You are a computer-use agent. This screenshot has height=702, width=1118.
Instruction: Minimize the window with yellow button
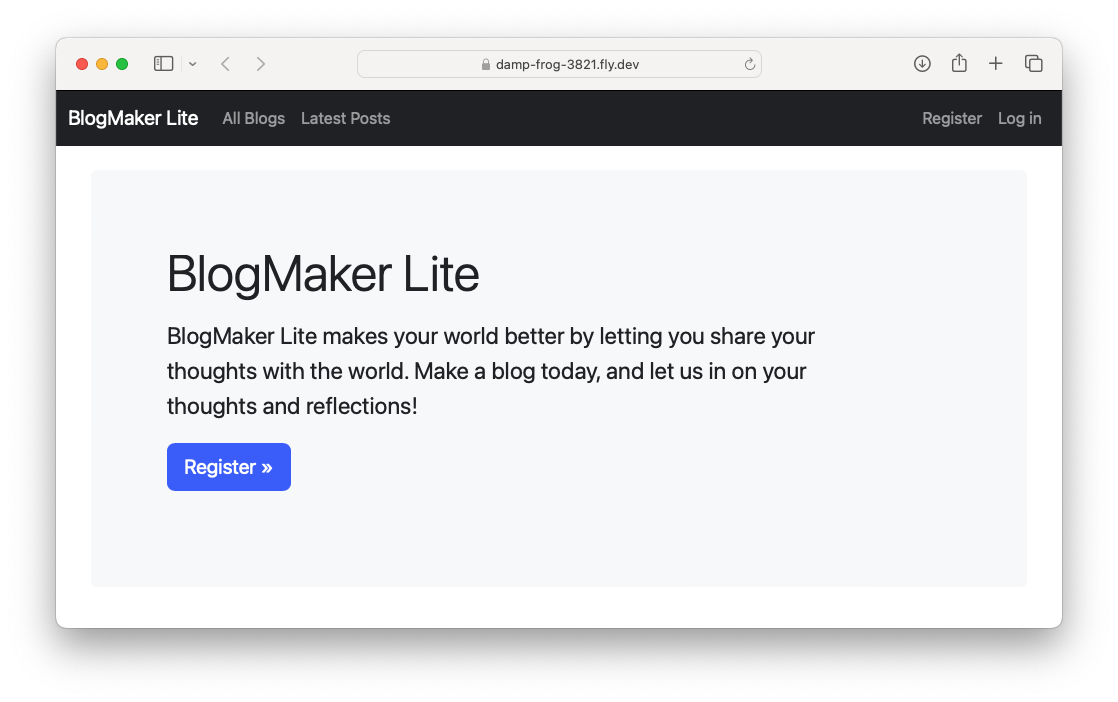coord(102,64)
